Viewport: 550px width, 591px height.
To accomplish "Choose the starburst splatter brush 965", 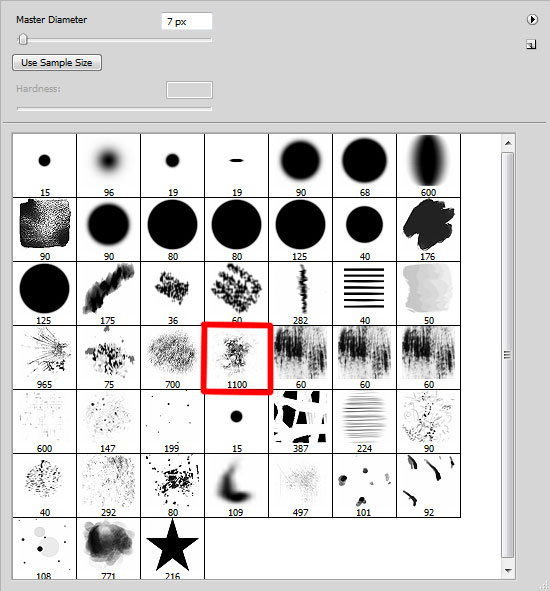I will [44, 358].
